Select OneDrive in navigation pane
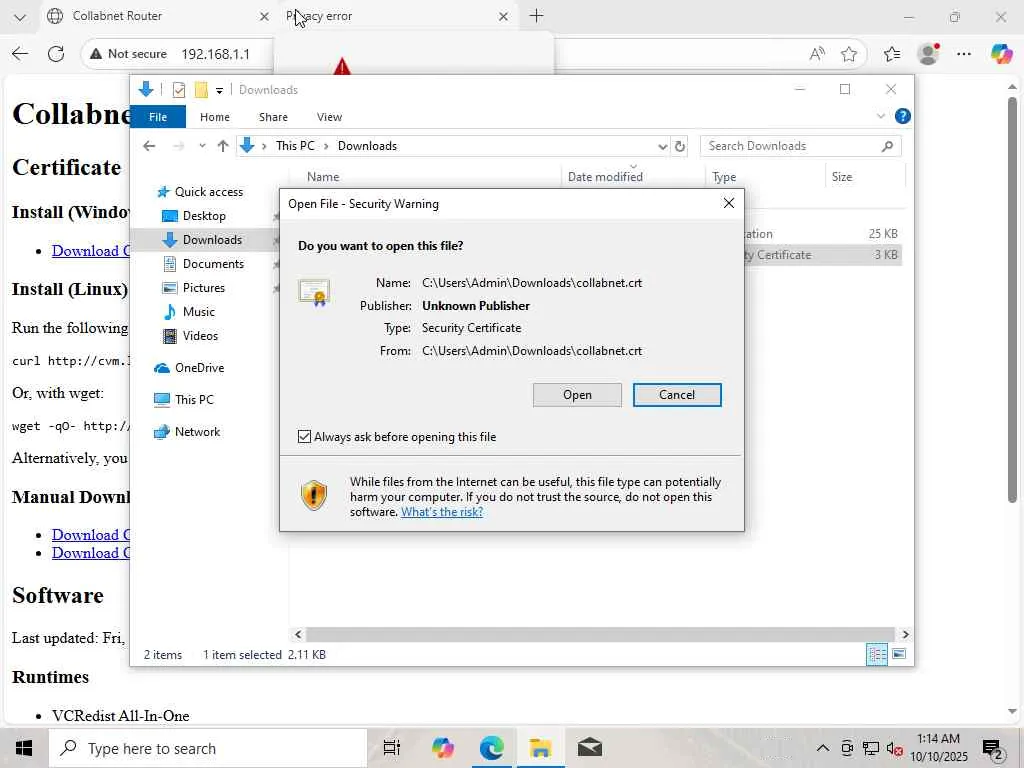Screen dimensions: 1024x768 tap(189, 368)
